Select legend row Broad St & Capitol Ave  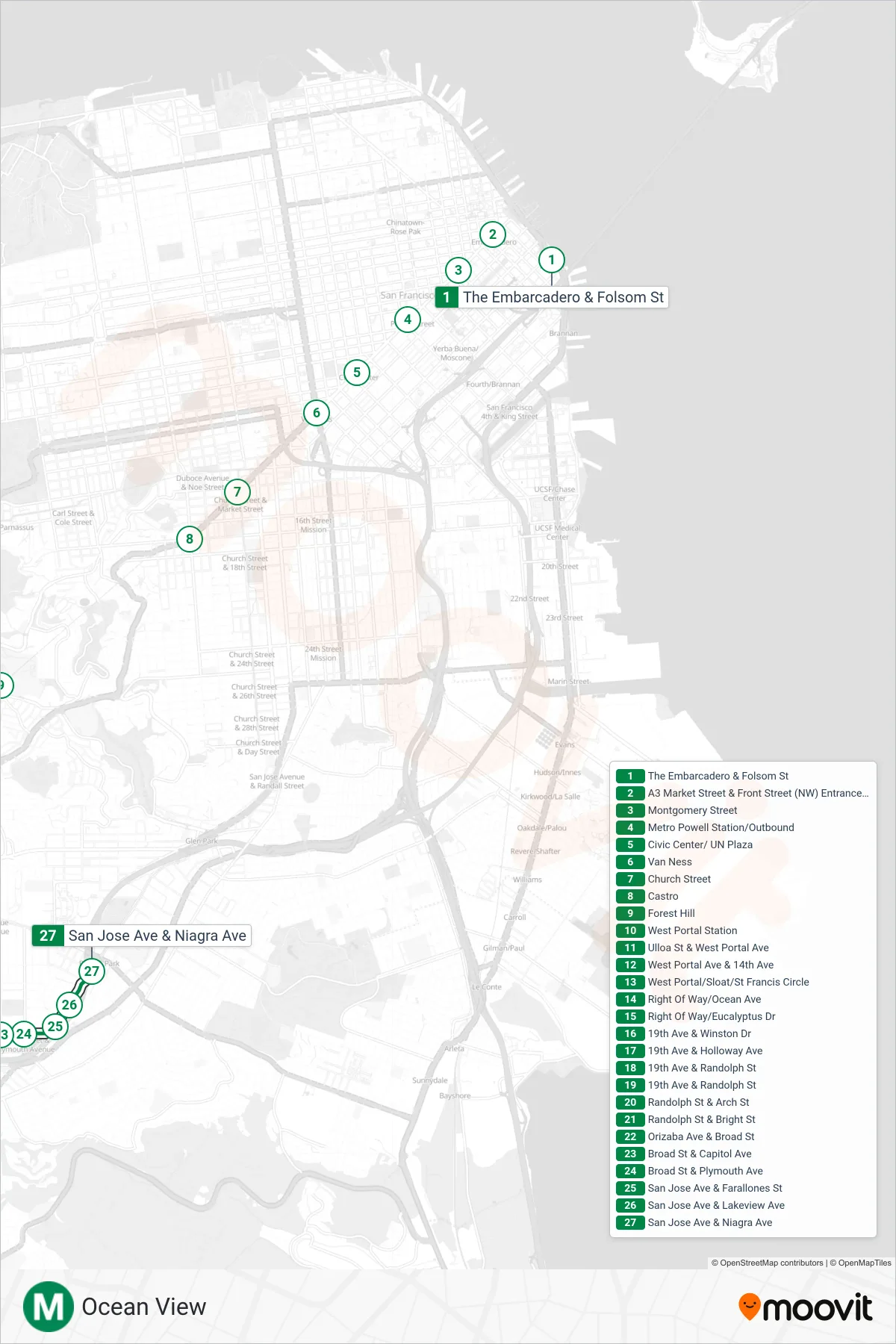(743, 1154)
